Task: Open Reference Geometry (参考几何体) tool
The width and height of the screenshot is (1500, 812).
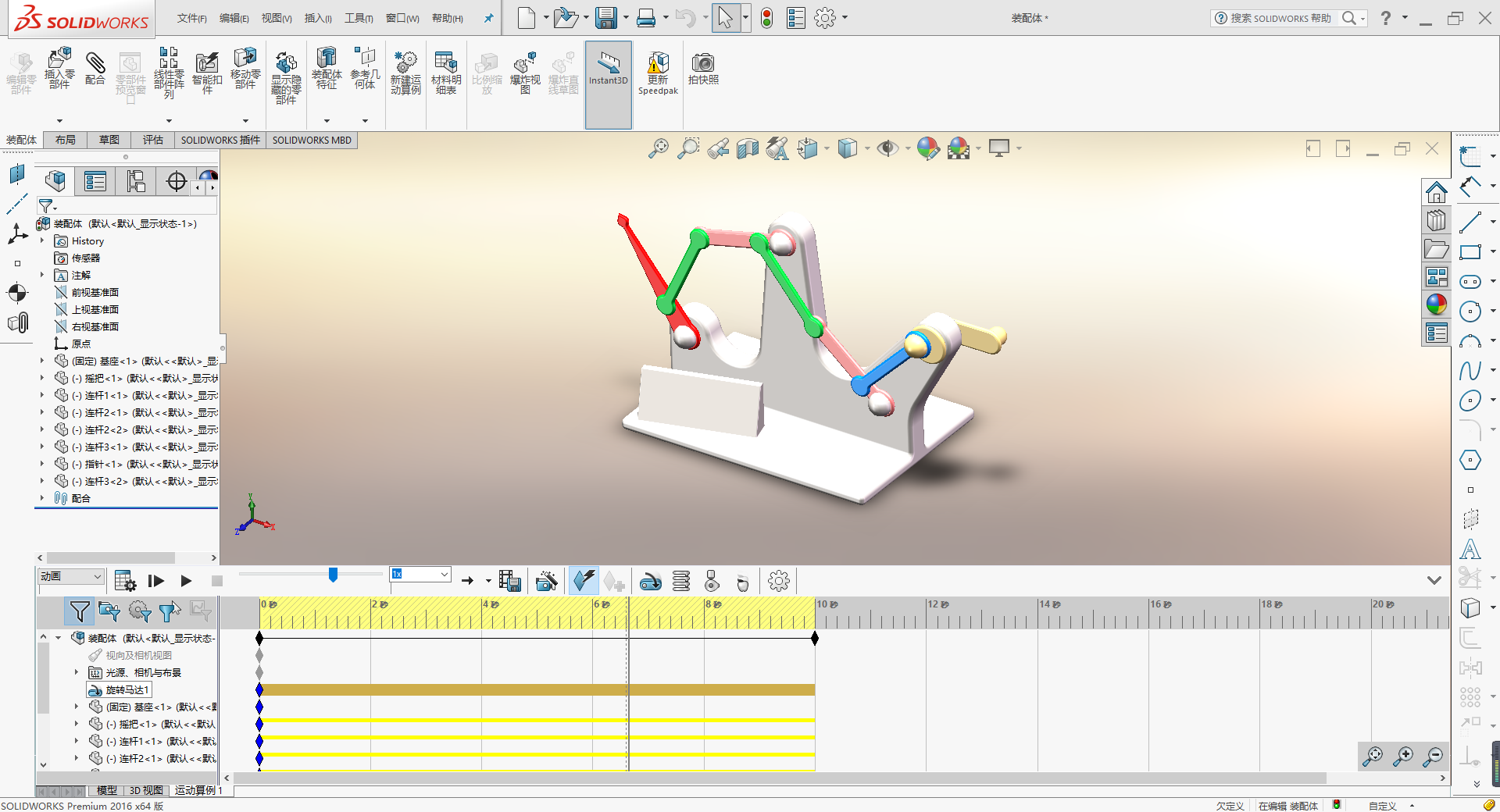Action: pos(365,69)
